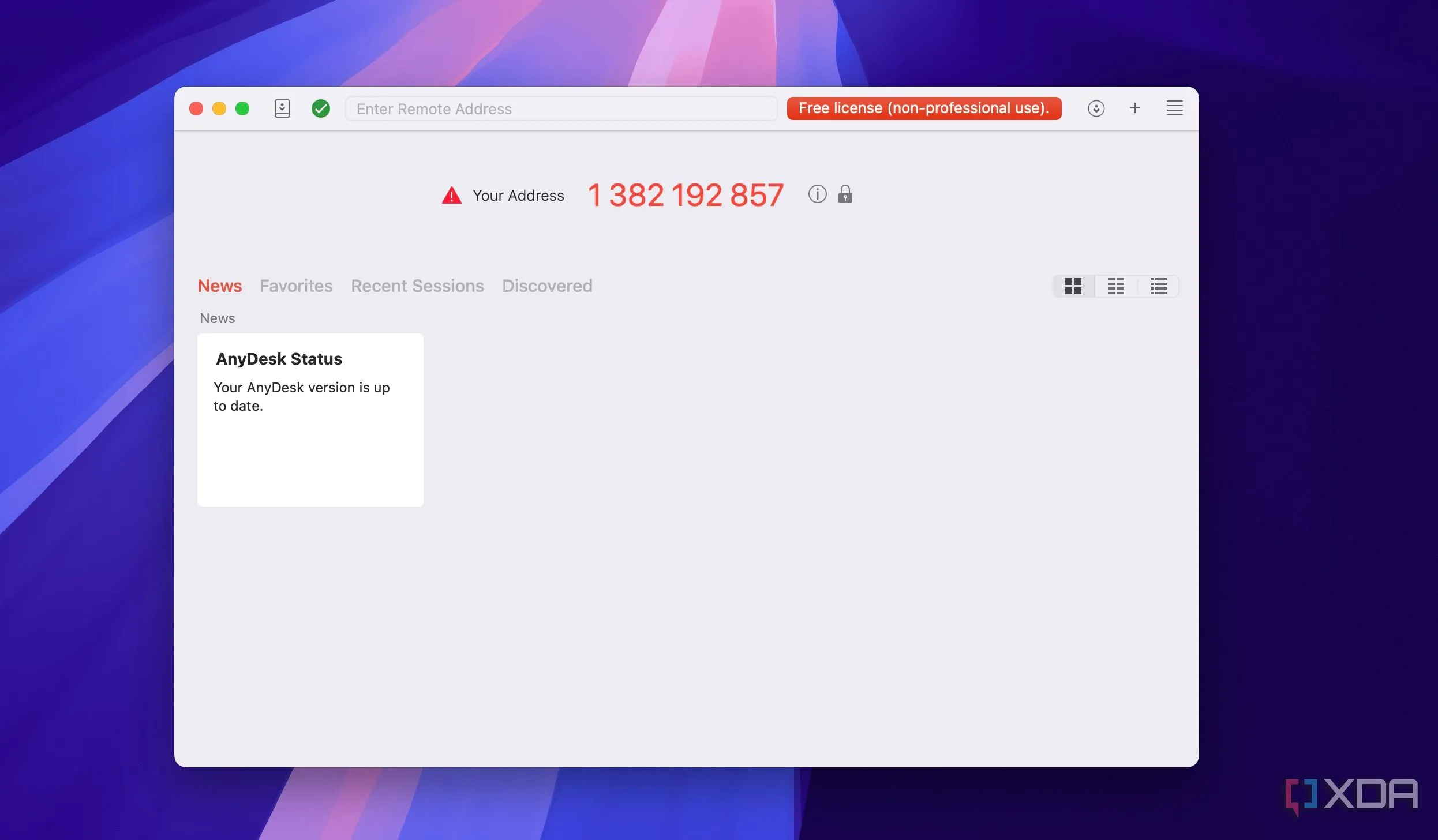Open the Recent Sessions tab
Viewport: 1438px width, 840px height.
417,286
